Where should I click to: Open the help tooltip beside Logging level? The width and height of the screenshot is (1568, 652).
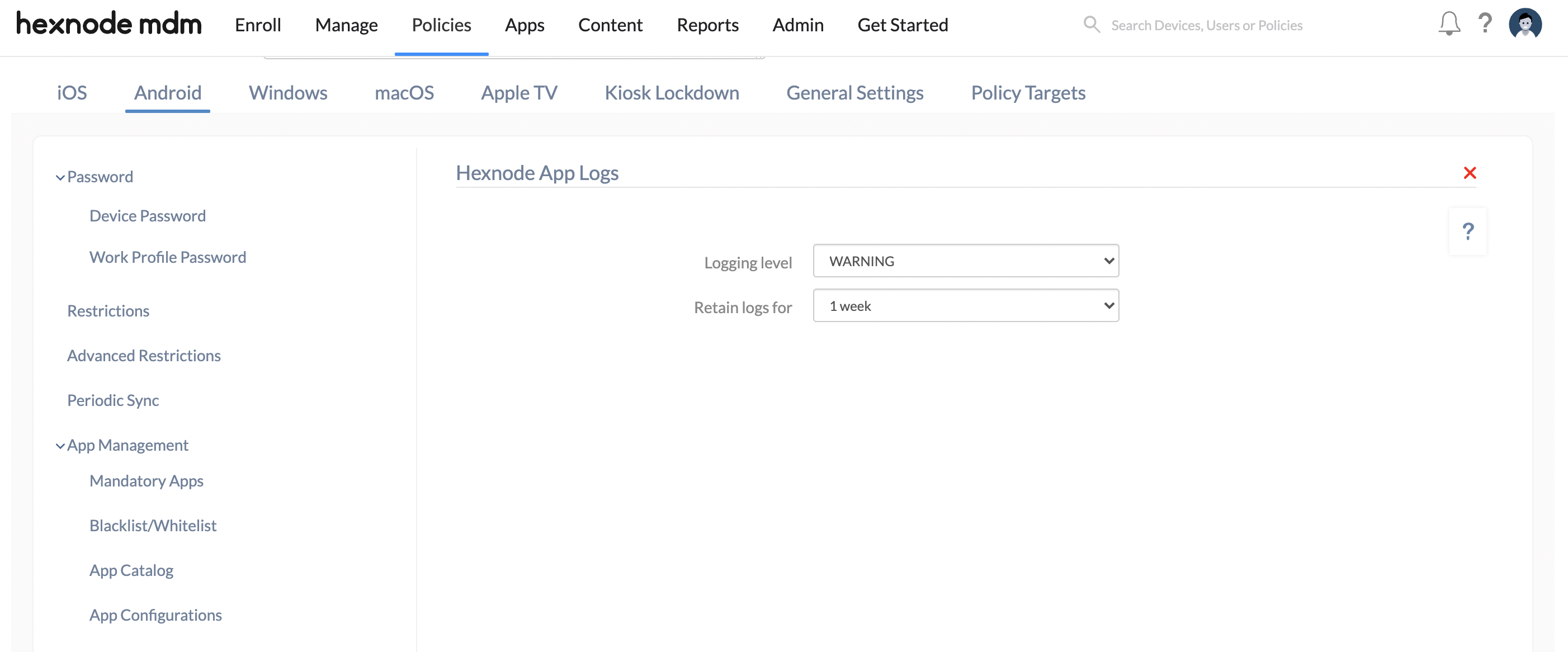coord(1467,231)
